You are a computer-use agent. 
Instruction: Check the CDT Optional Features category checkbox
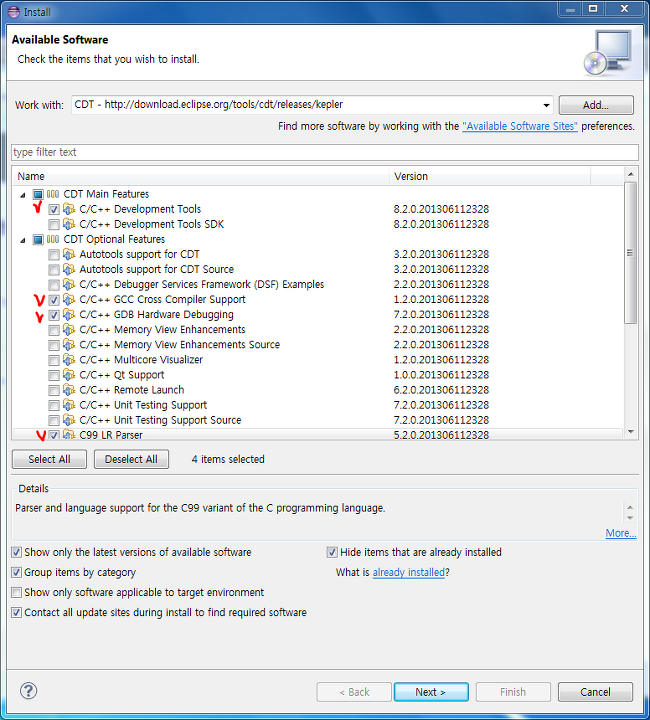point(38,240)
